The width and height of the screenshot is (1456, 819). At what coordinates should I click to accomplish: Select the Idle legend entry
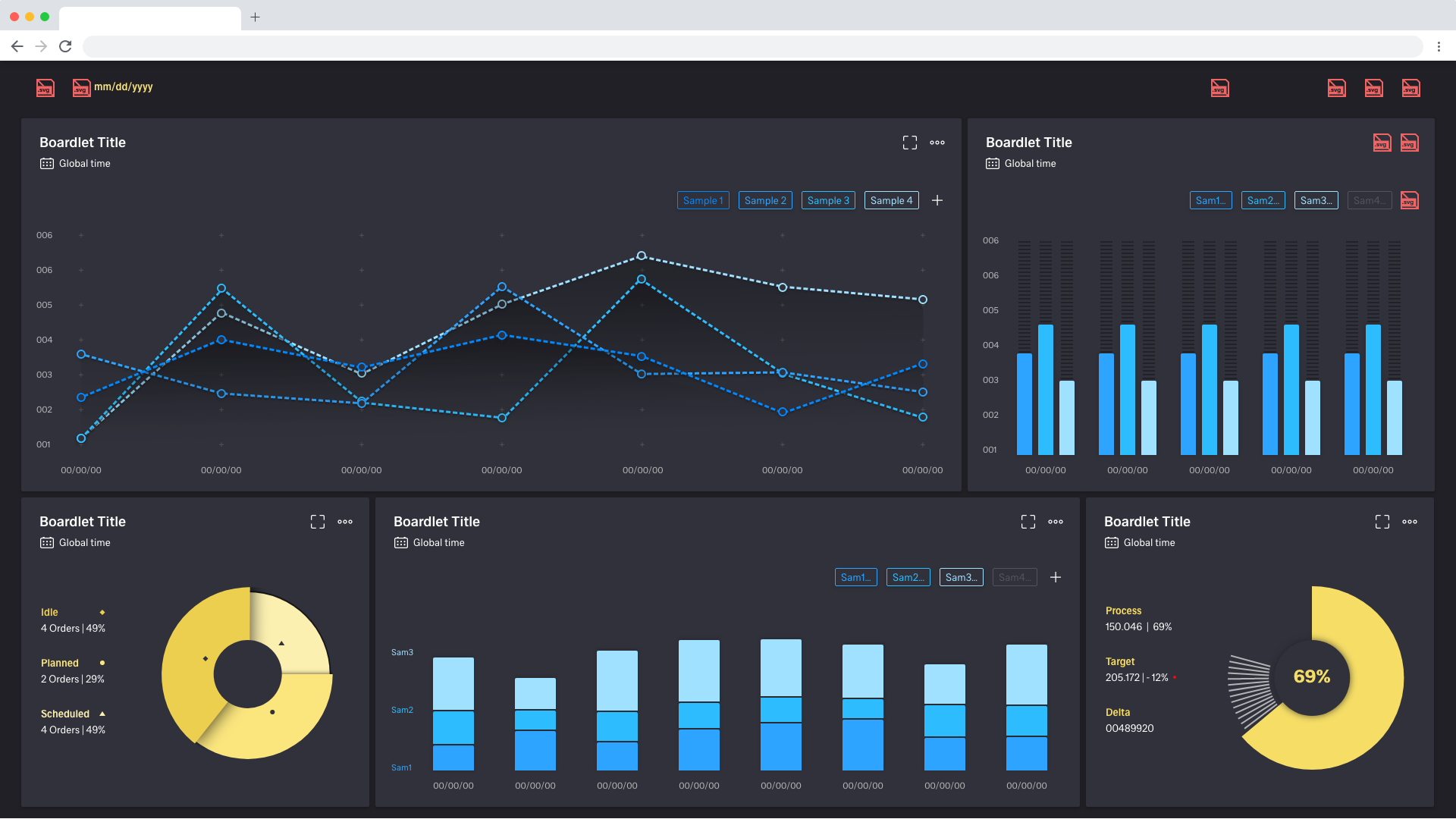[50, 612]
